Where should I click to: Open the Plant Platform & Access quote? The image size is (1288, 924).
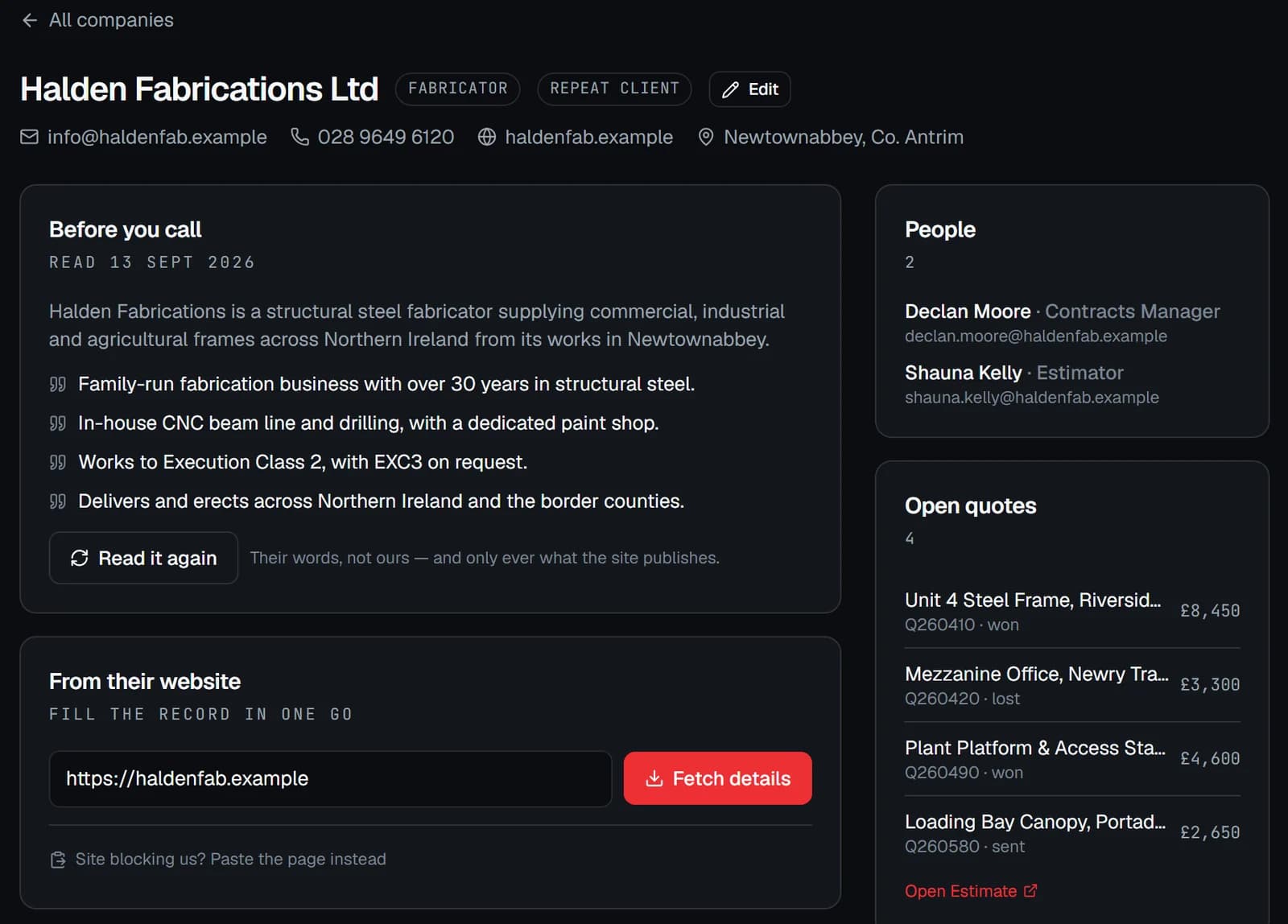[1072, 759]
